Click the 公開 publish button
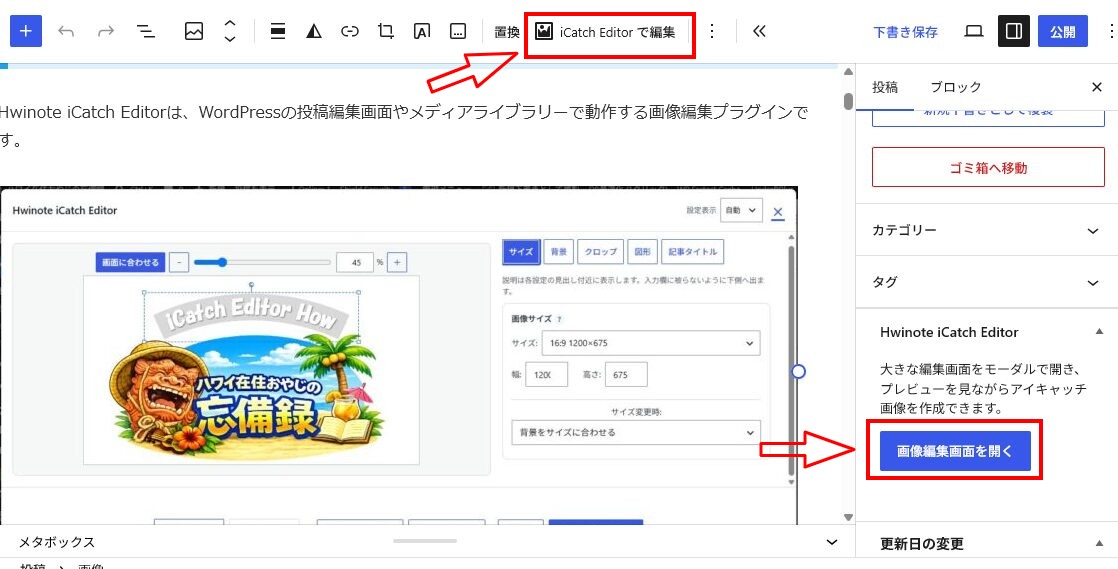1118x569 pixels. (x=1063, y=31)
